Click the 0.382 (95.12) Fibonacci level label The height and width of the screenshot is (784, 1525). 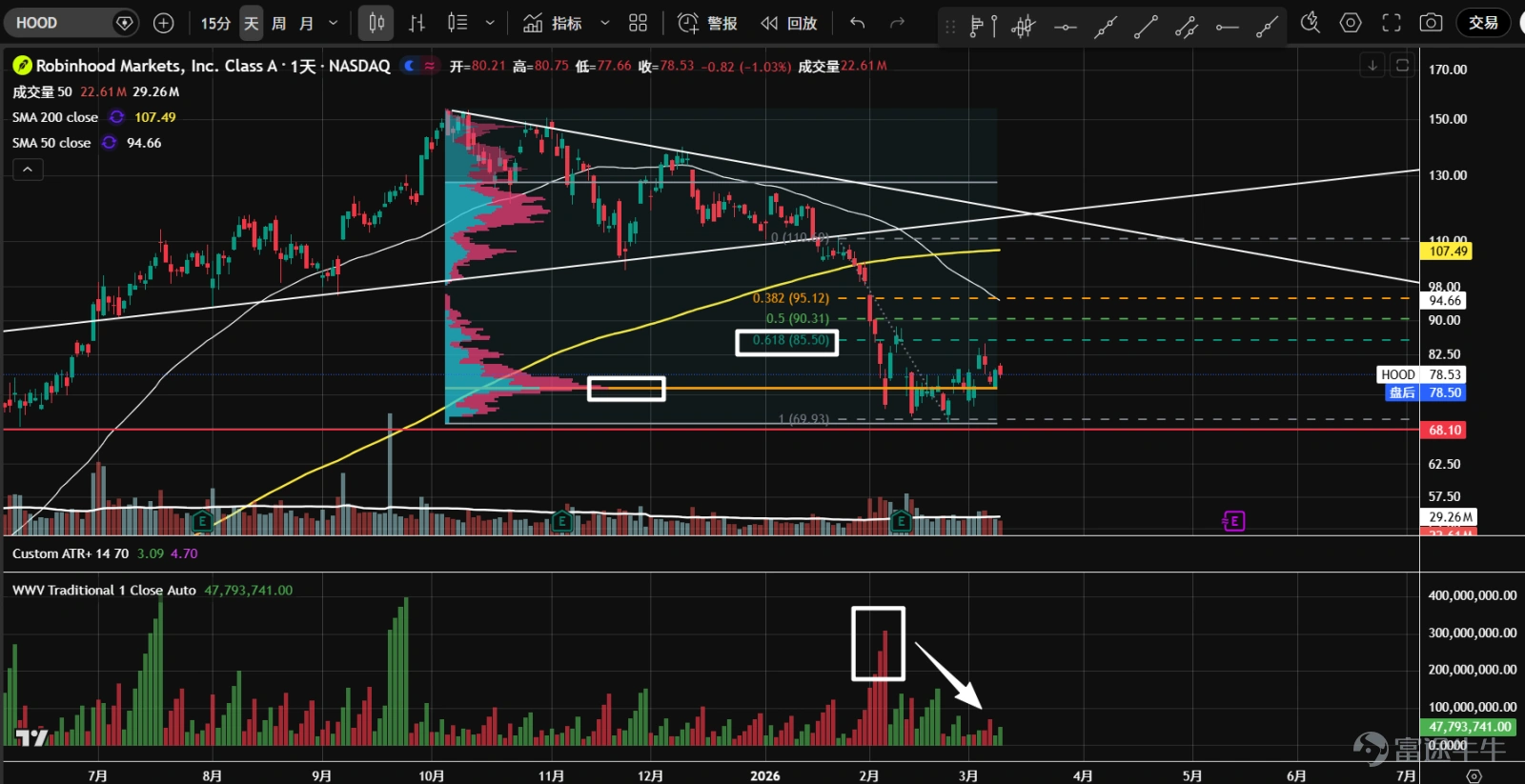tap(791, 298)
